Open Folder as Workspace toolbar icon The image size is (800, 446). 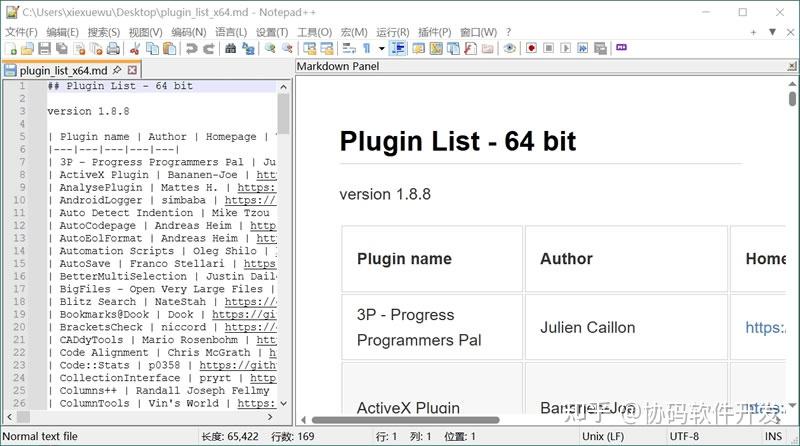(488, 48)
